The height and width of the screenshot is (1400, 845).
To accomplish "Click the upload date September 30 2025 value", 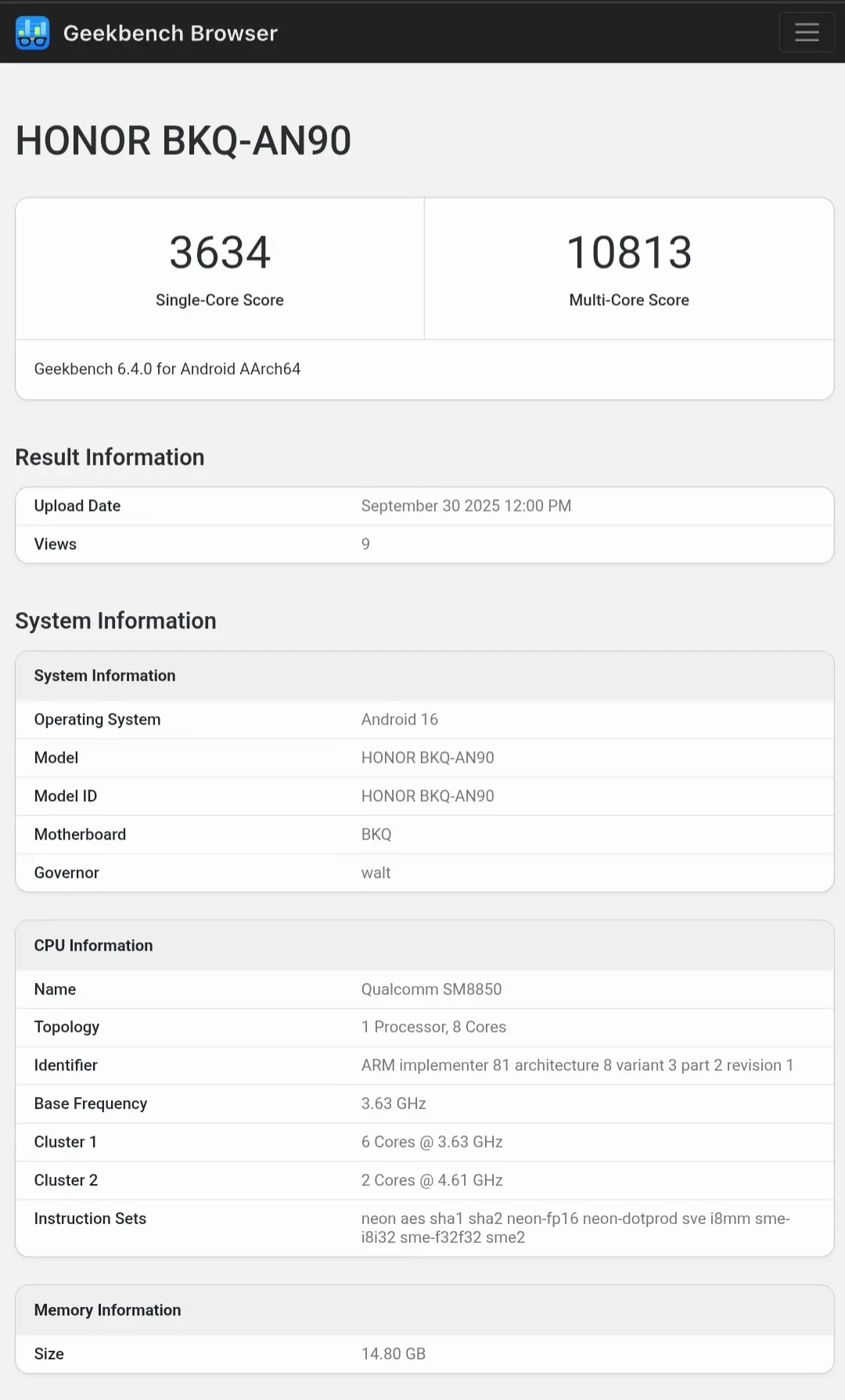I will click(466, 506).
